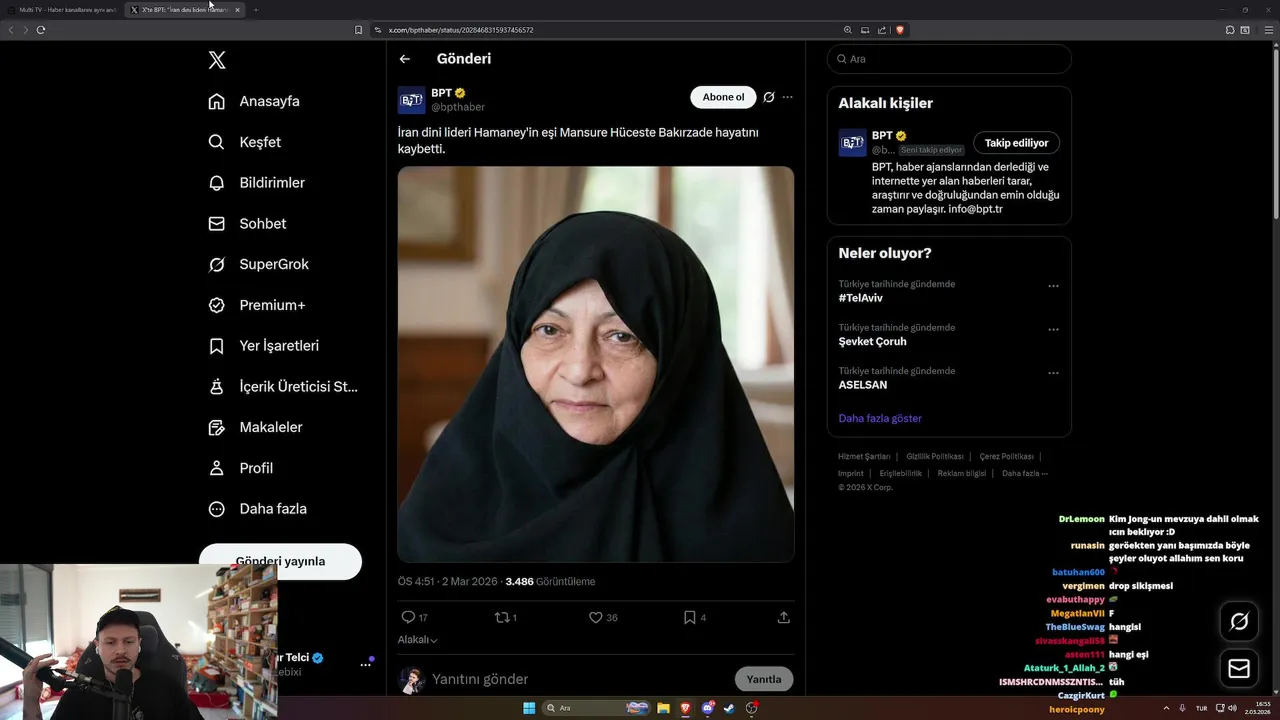The width and height of the screenshot is (1280, 720).
Task: Open Reklam bilgisi footer link
Action: coord(962,473)
